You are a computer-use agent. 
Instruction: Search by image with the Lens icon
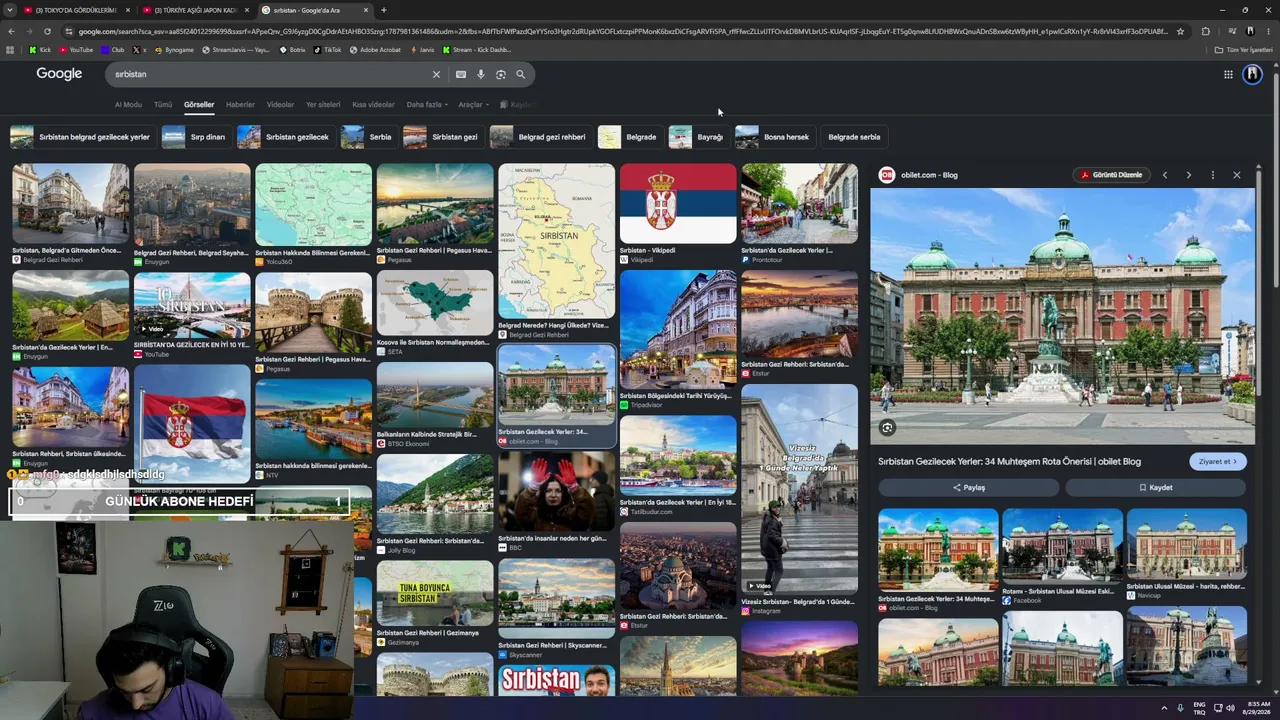coord(501,74)
